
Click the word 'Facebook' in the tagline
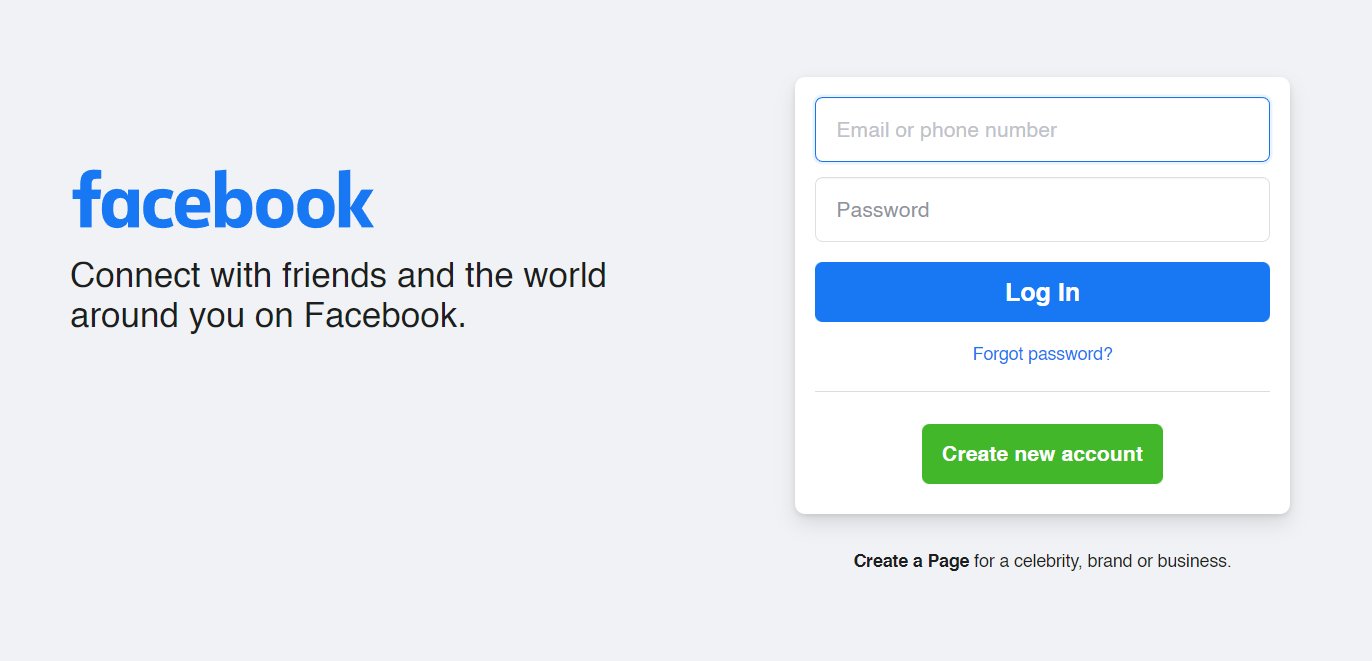point(385,315)
